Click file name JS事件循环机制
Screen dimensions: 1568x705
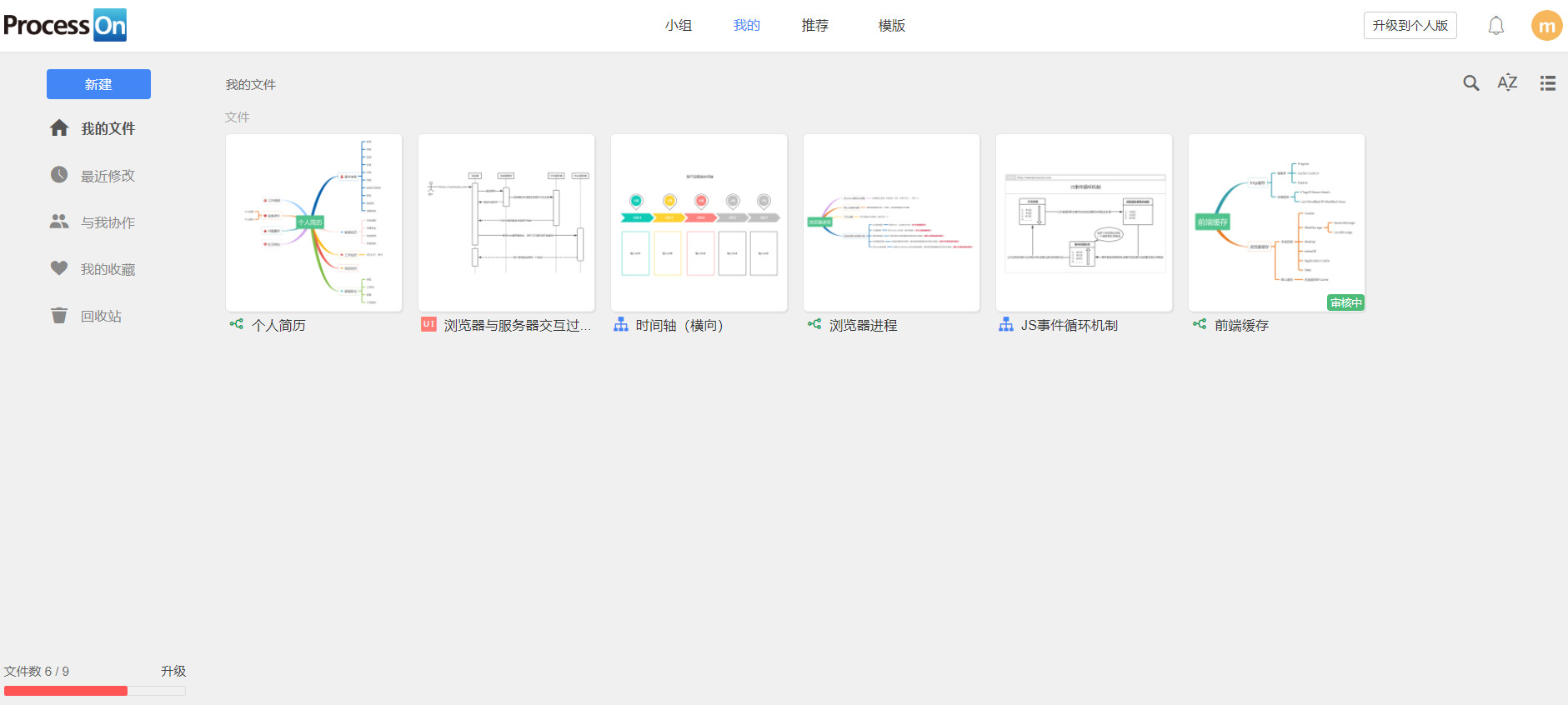click(1070, 325)
